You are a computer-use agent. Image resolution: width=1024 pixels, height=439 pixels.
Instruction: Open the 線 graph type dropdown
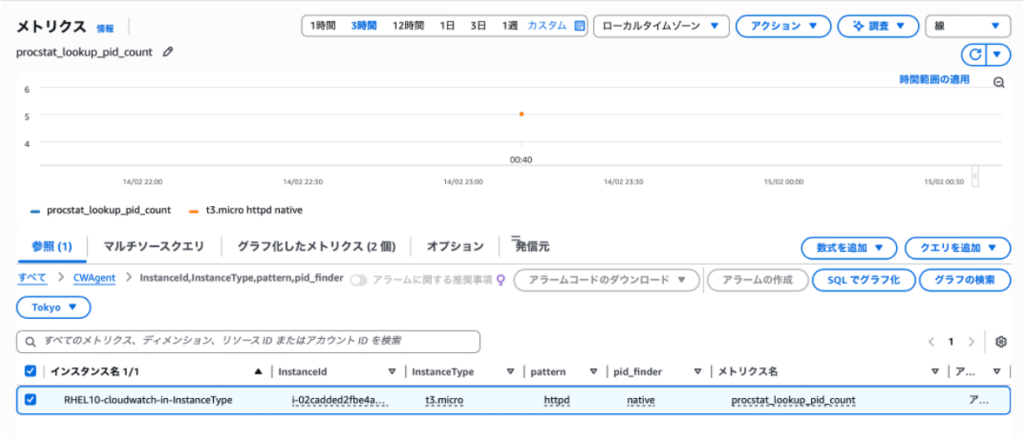click(968, 26)
